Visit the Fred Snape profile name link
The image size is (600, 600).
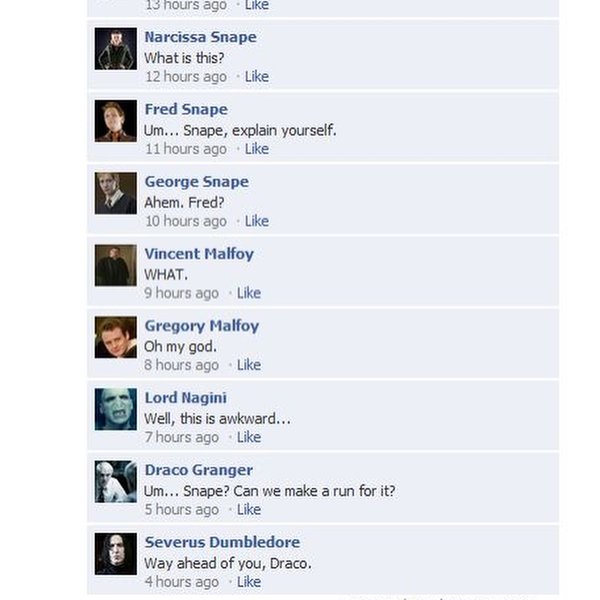click(186, 109)
